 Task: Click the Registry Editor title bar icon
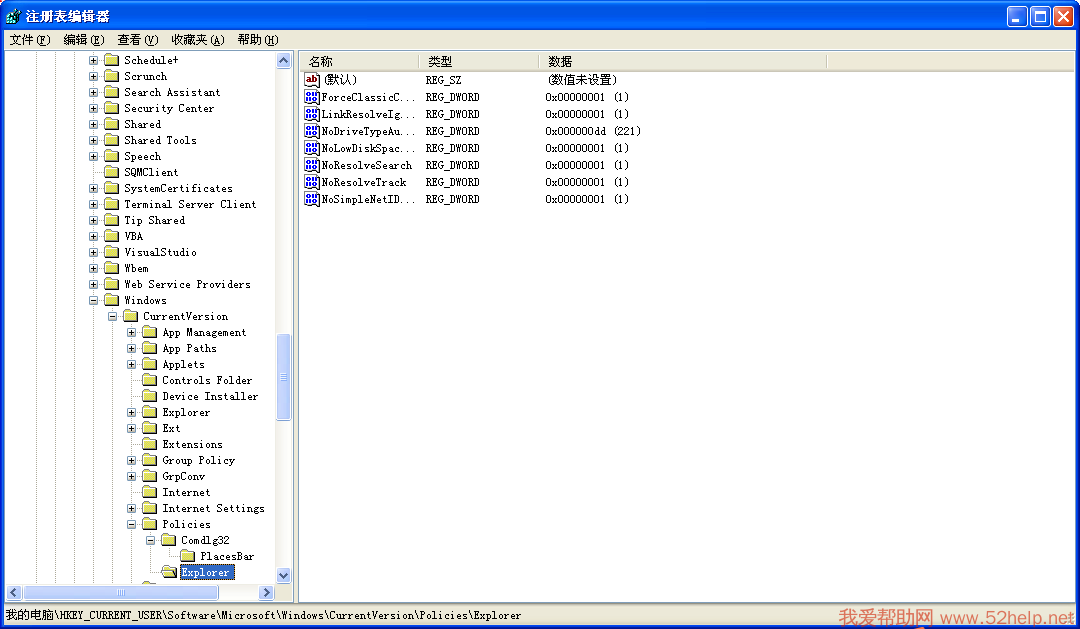tap(13, 16)
